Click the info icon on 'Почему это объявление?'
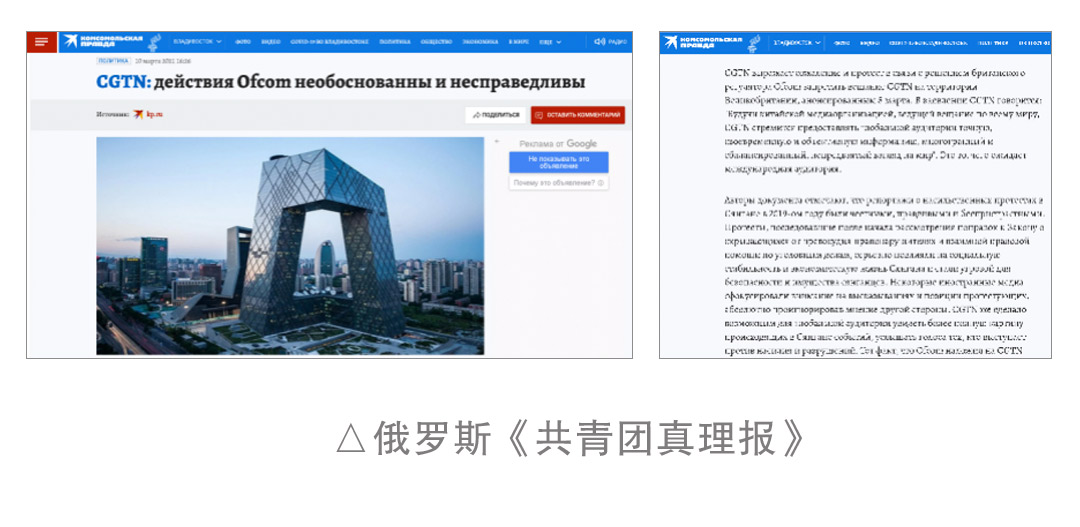 pos(602,183)
